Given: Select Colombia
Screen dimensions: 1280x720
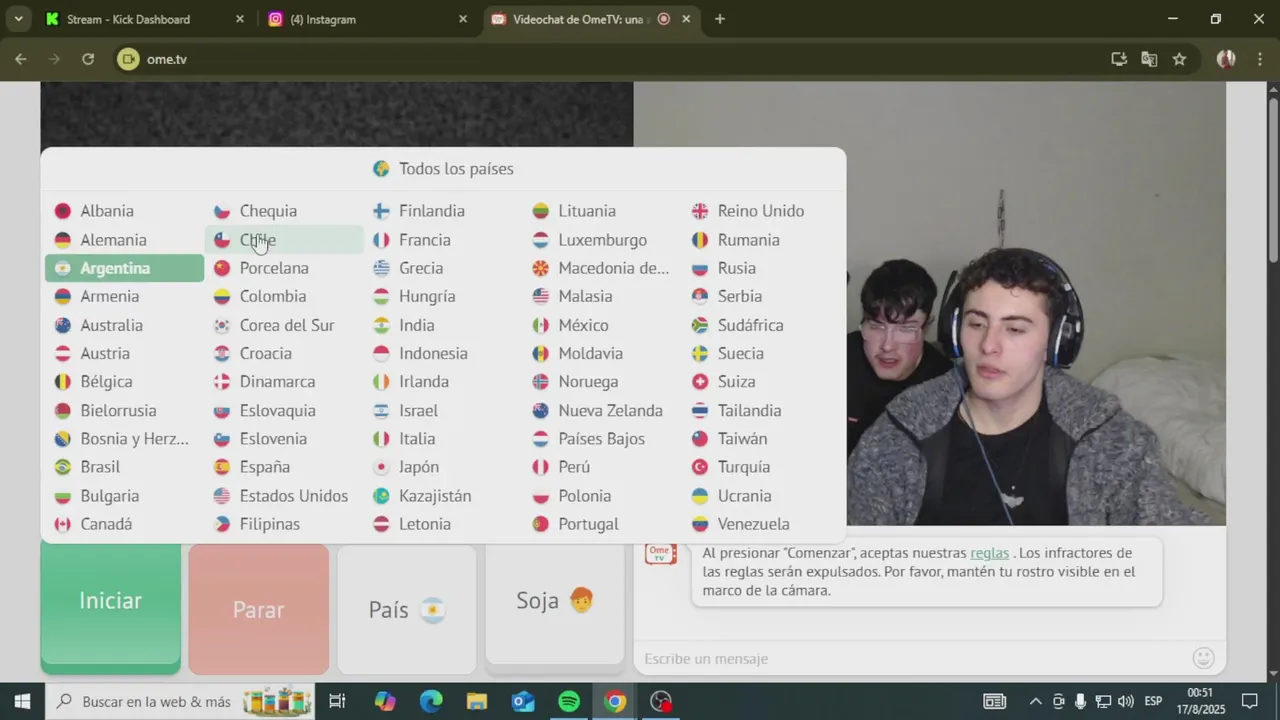Looking at the screenshot, I should click(x=284, y=296).
